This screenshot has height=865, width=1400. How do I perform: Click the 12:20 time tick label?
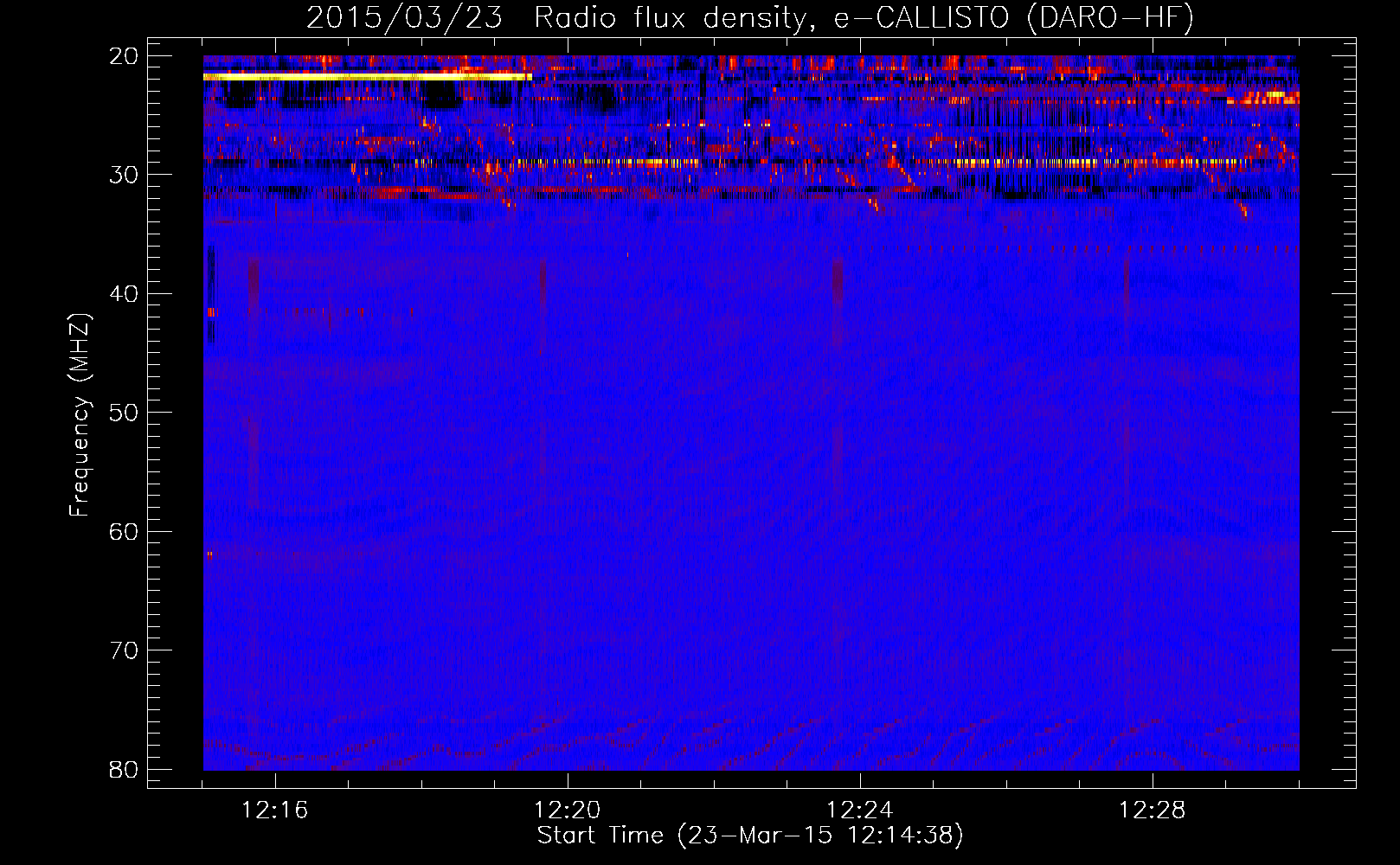coord(568,811)
